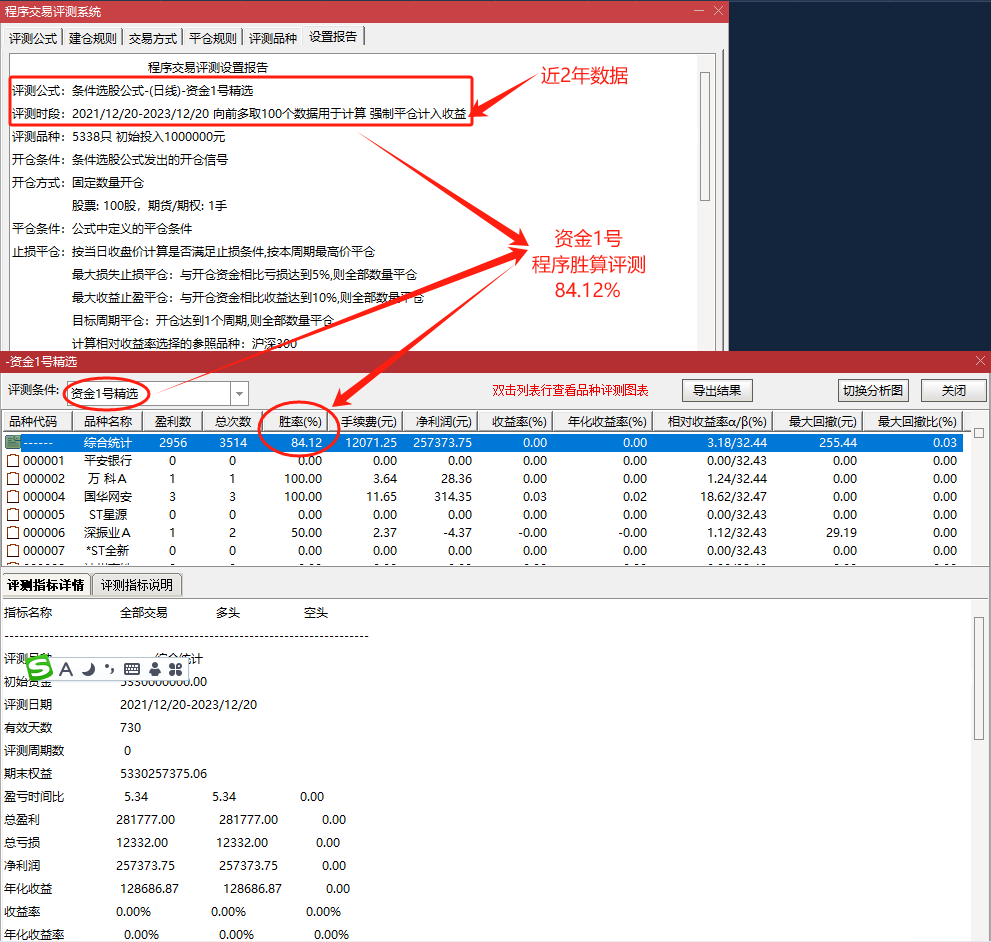Image resolution: width=991 pixels, height=942 pixels.
Task: Click the row icon for 000001 平安银行
Action: click(x=13, y=460)
